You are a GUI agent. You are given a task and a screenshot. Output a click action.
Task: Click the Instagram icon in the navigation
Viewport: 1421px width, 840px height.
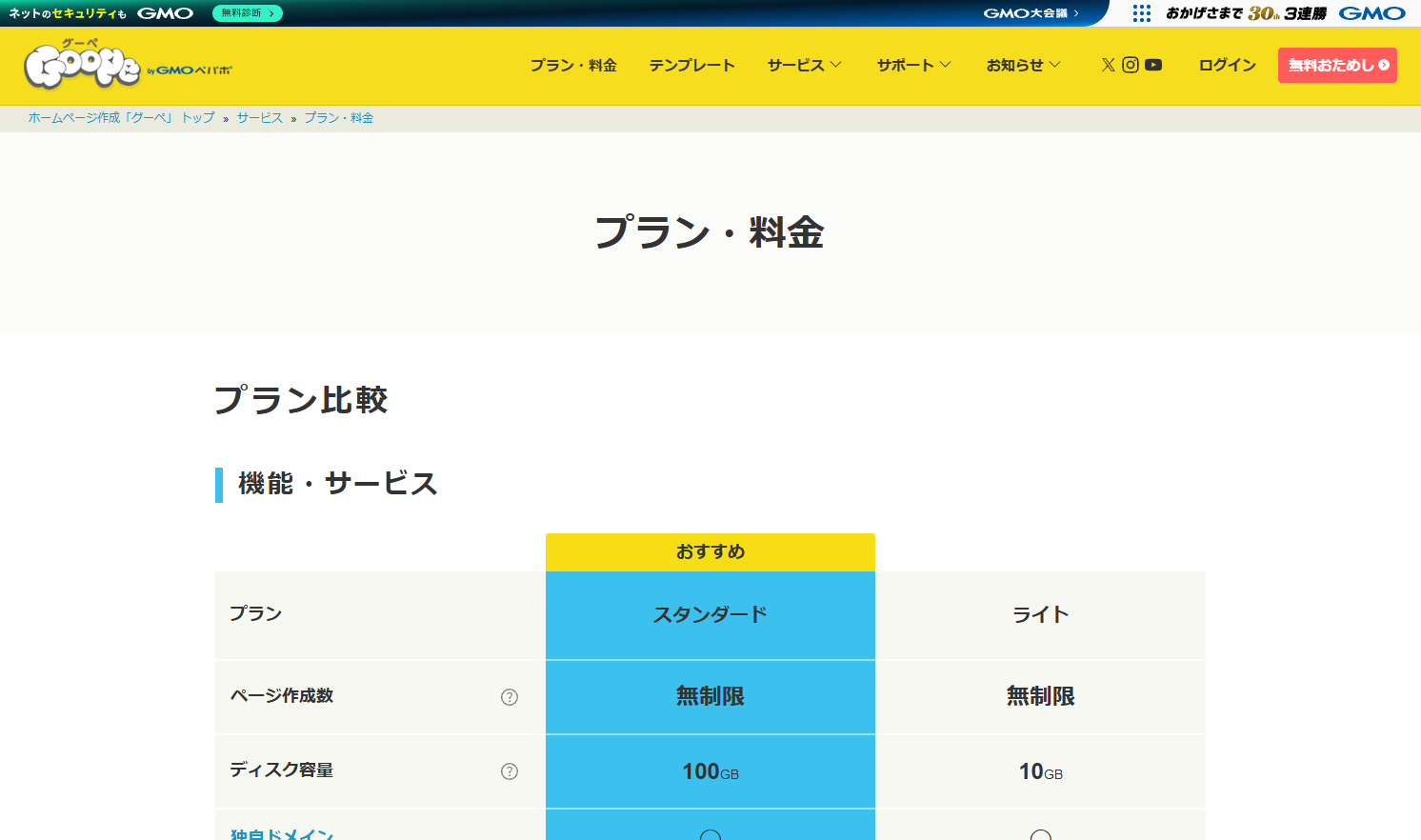(x=1130, y=64)
